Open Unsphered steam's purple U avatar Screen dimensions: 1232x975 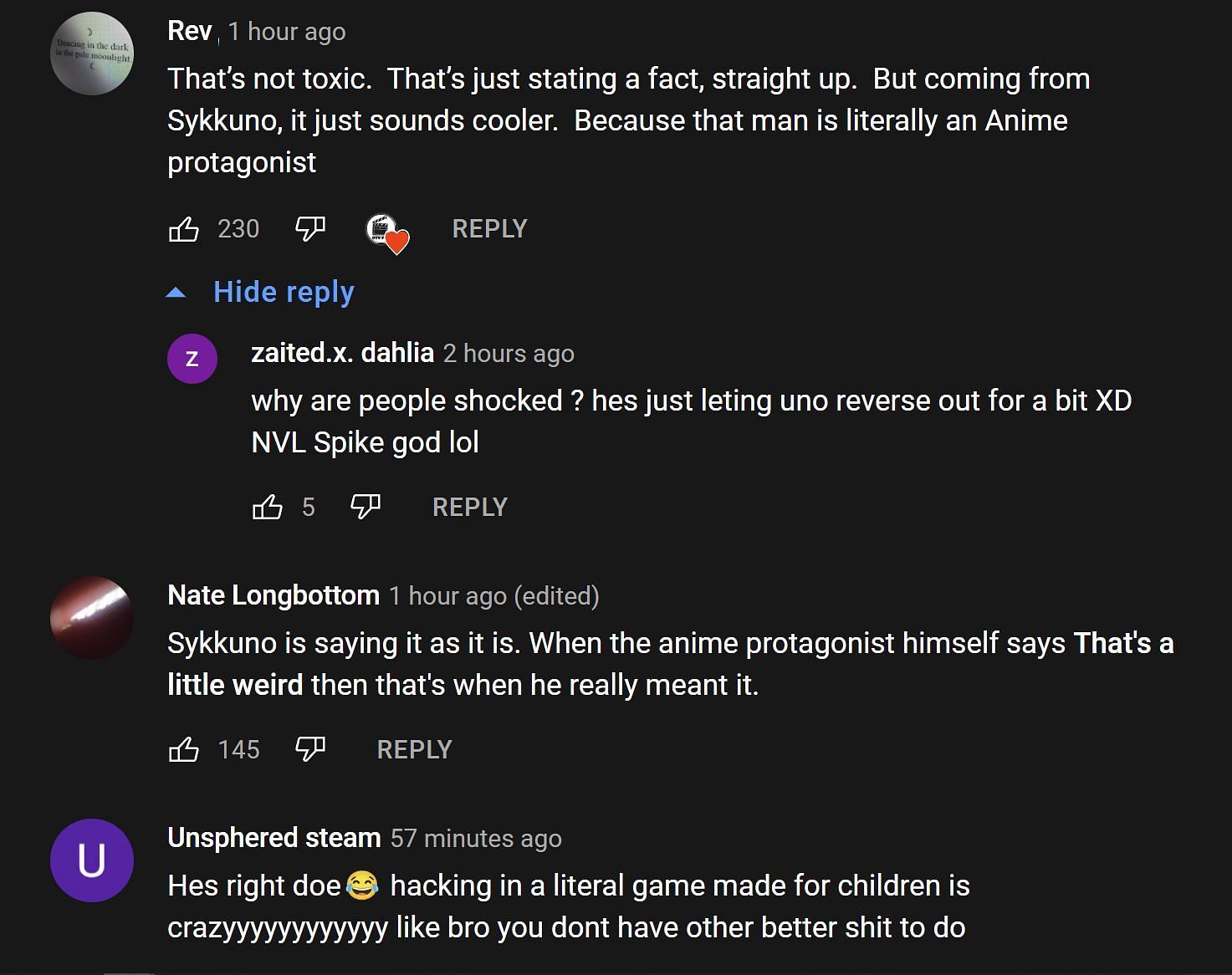click(x=92, y=860)
